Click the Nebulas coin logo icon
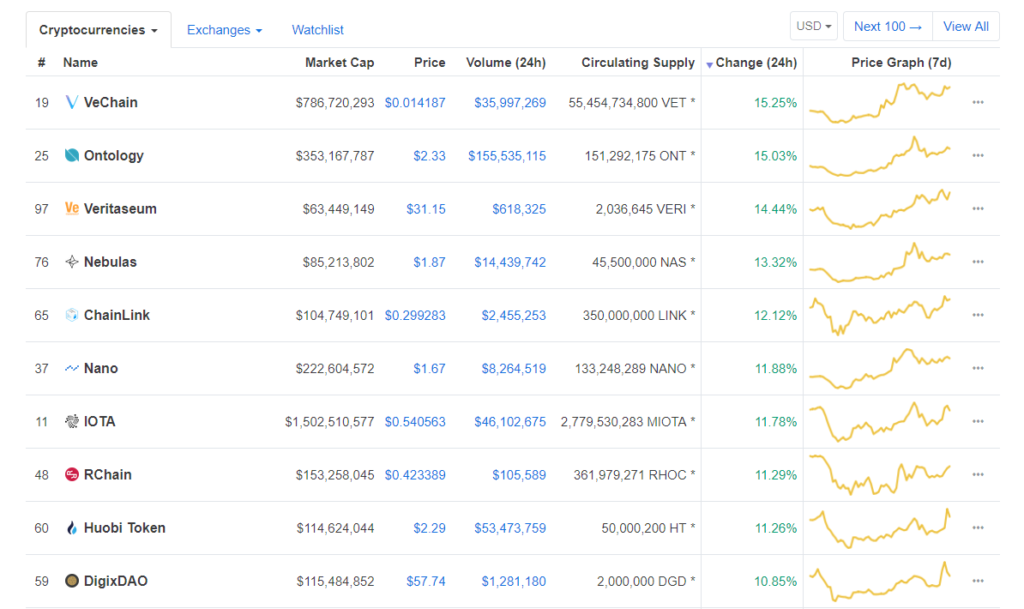Screen dimensions: 1024x609 (72, 262)
